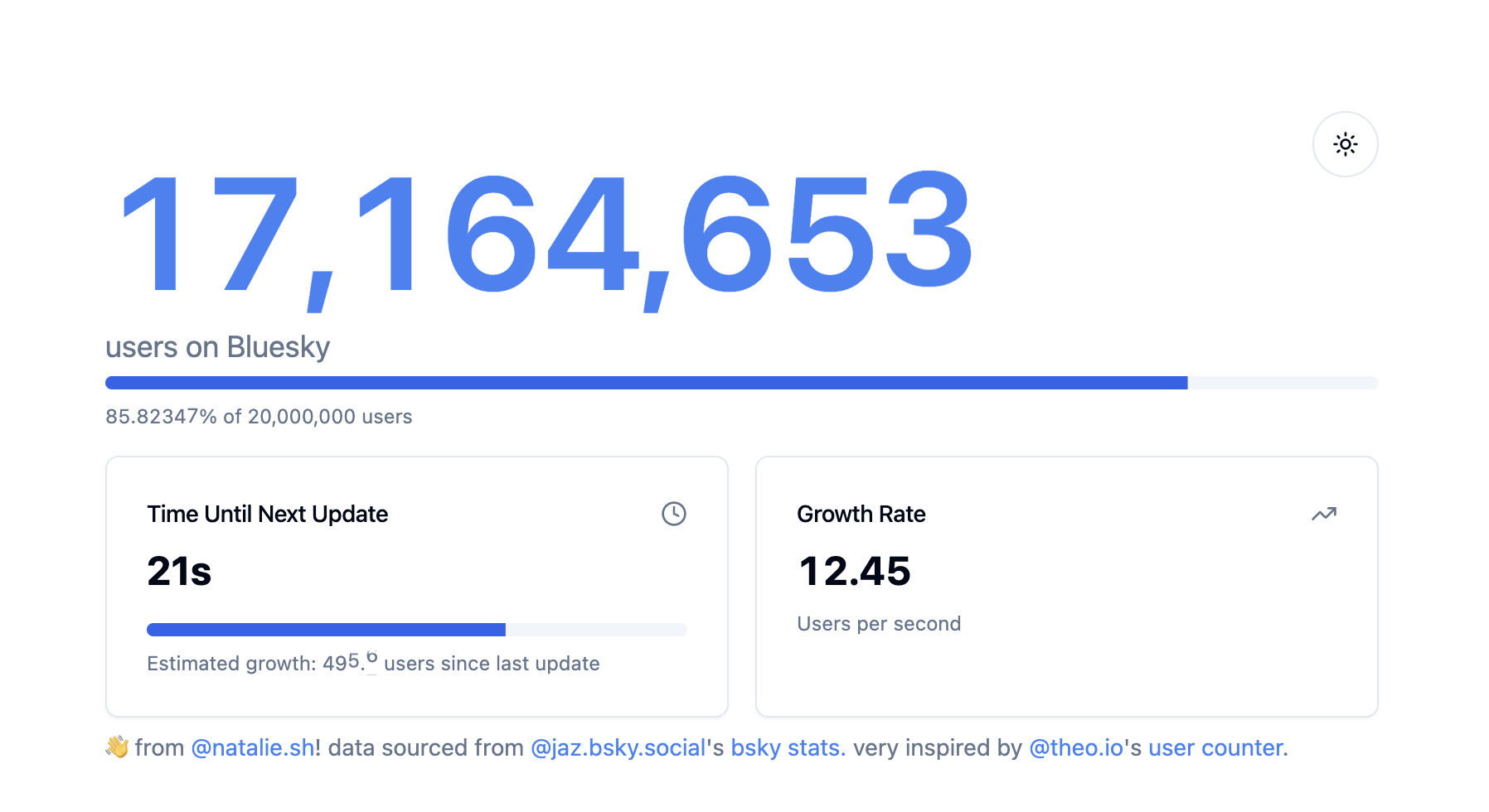The height and width of the screenshot is (812, 1489).
Task: Click the Growth Rate card heading
Action: pos(861,514)
